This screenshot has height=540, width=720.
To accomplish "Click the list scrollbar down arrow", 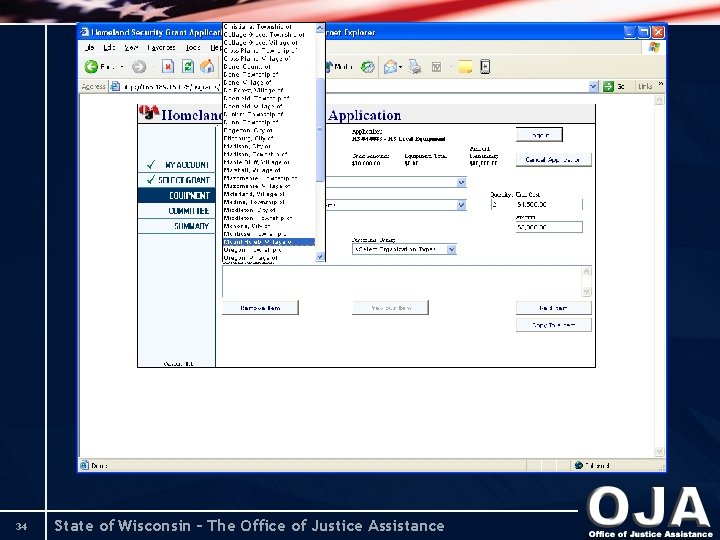I will [x=320, y=257].
